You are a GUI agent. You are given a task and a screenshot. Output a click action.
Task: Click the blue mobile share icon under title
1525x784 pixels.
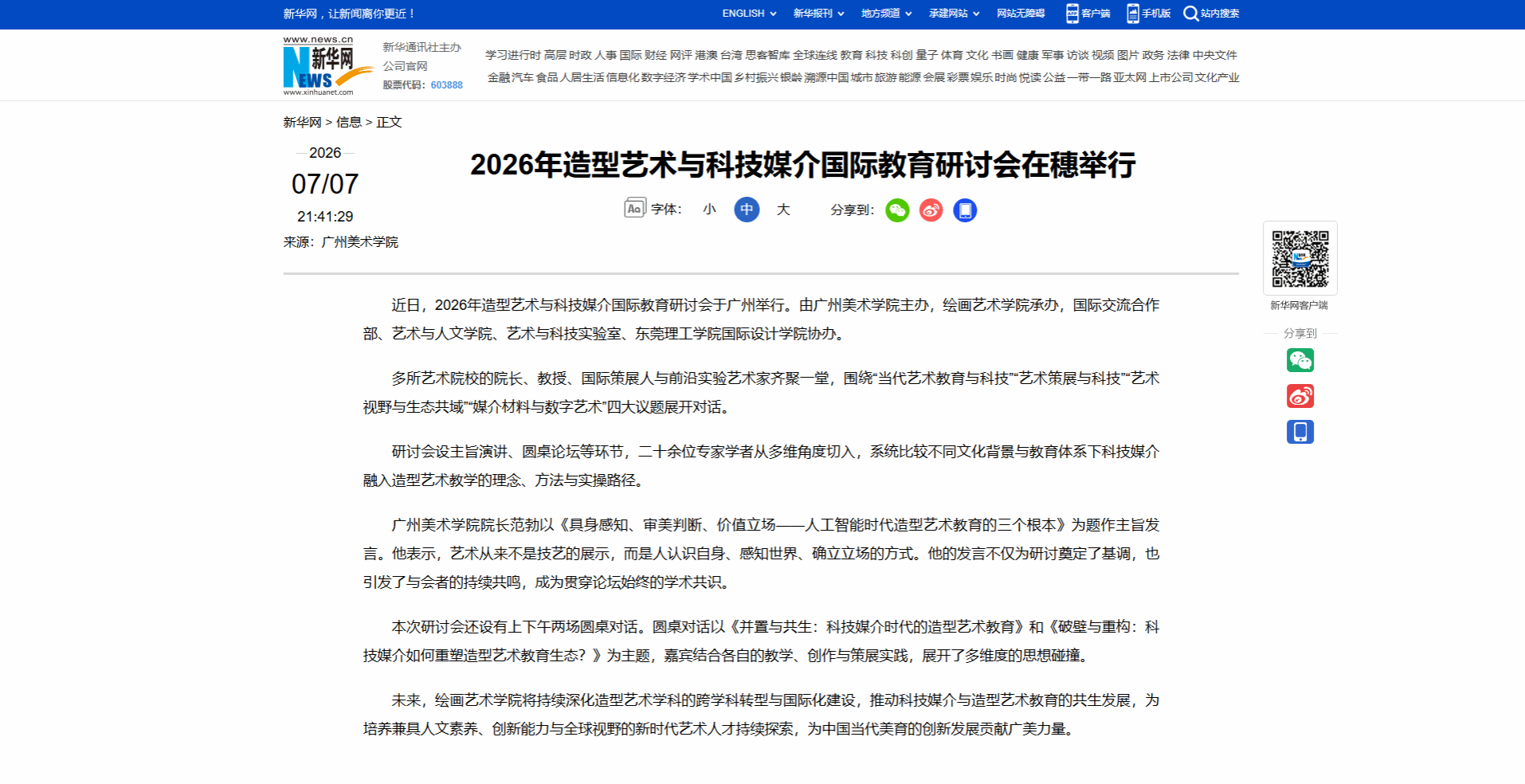965,210
